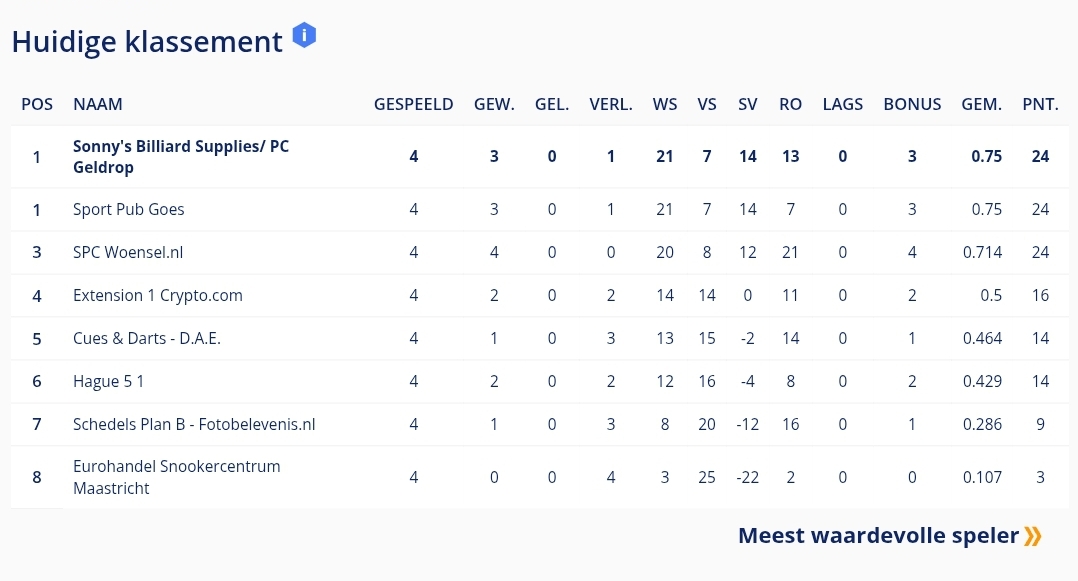Open Cues & Darts - D.A.E. team
Image resolution: width=1078 pixels, height=581 pixels.
pyautogui.click(x=146, y=338)
